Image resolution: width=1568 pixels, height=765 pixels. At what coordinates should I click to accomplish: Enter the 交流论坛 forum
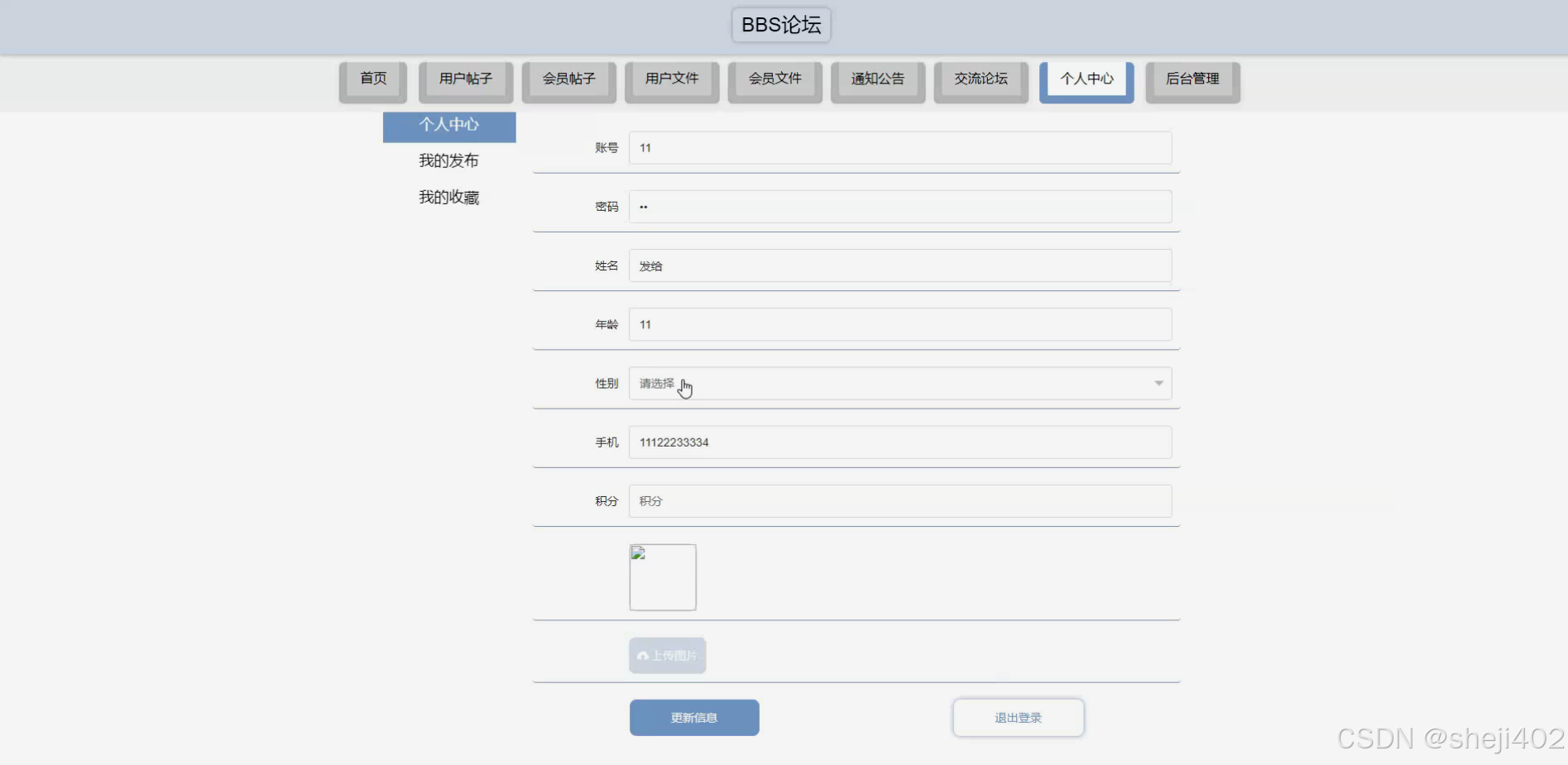point(980,79)
